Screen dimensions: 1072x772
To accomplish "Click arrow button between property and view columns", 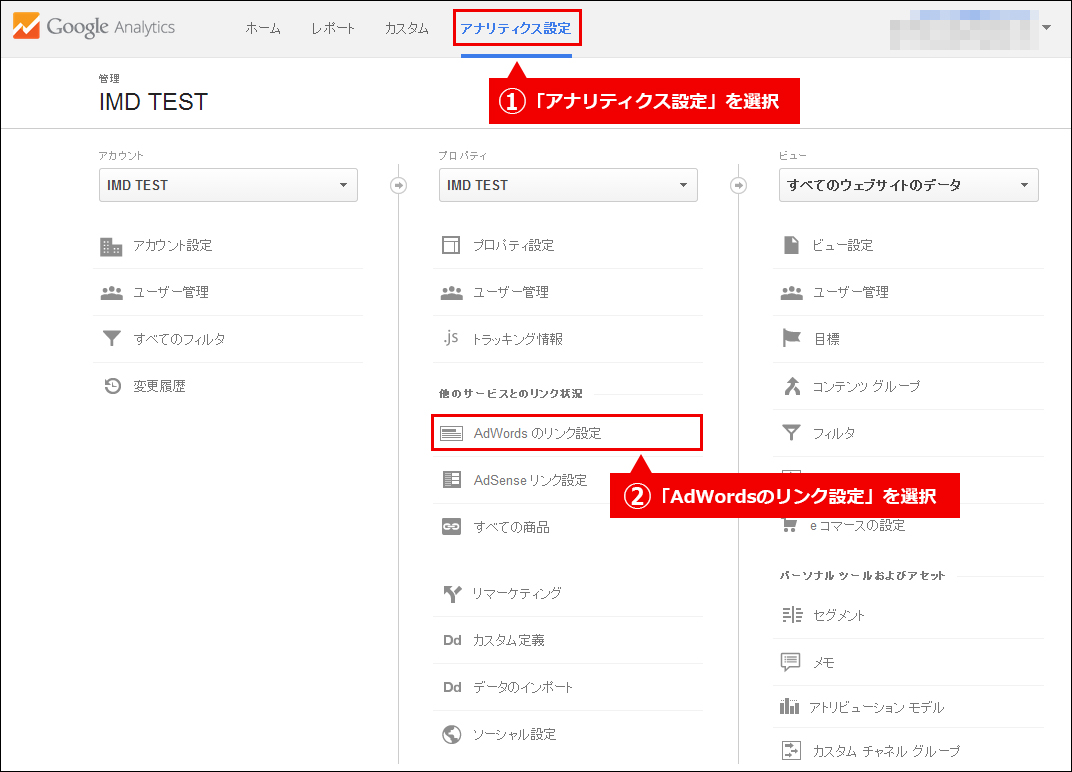I will pos(738,185).
